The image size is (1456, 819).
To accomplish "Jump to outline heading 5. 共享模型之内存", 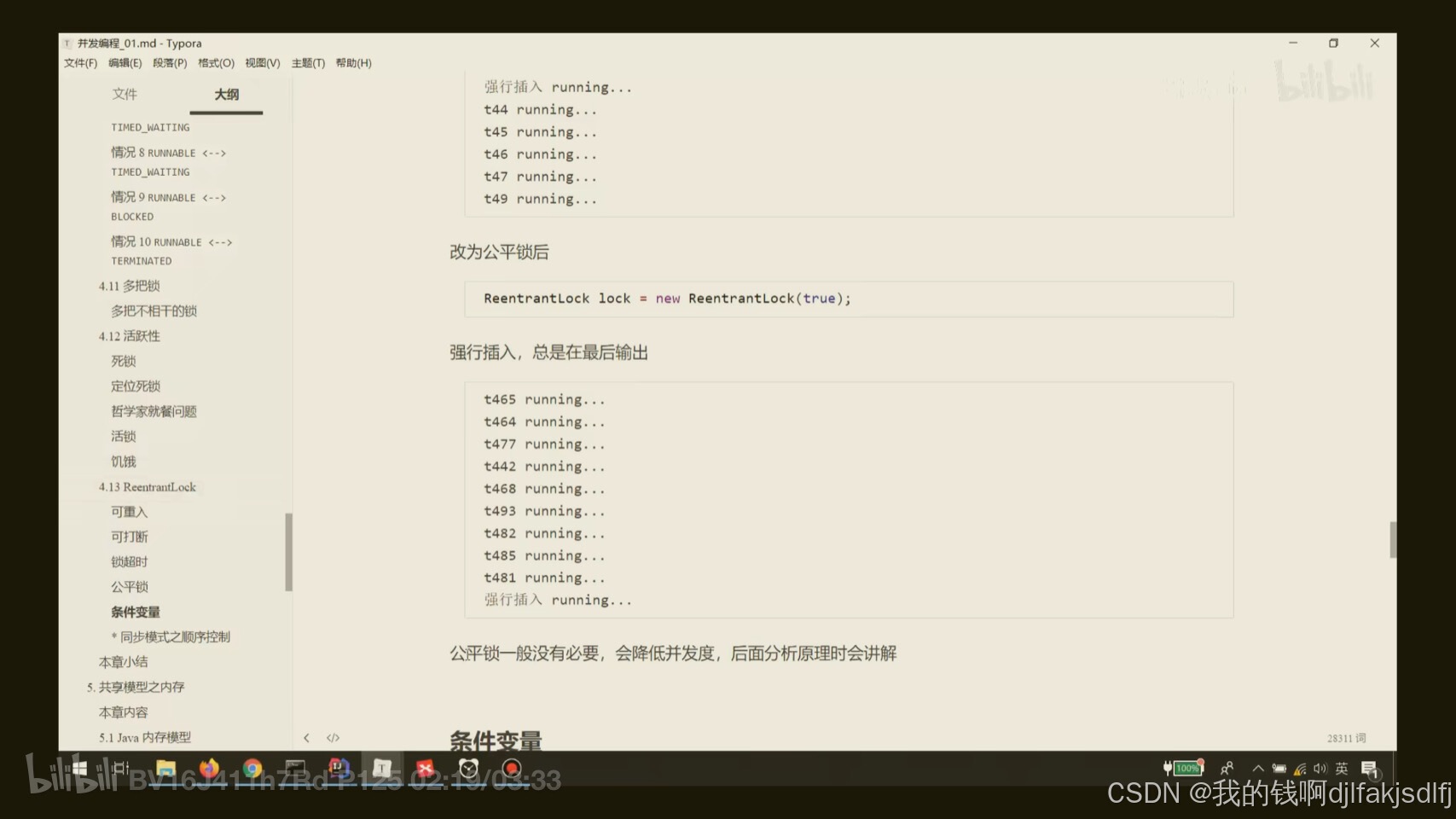I will pos(135,687).
